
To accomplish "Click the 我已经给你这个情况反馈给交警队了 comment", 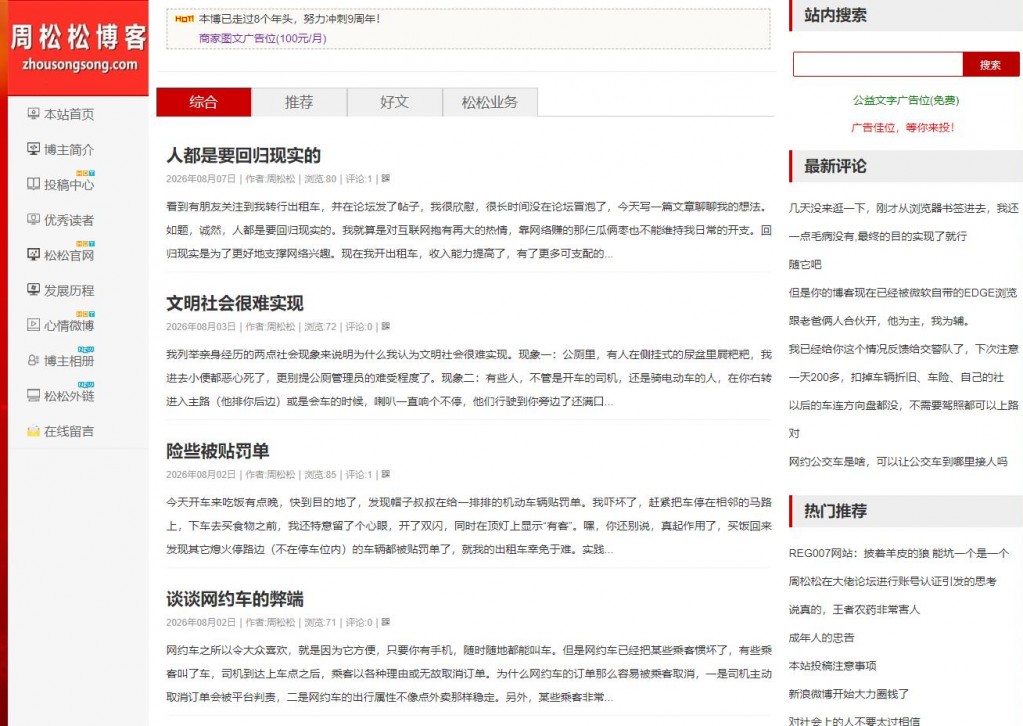I will click(904, 349).
